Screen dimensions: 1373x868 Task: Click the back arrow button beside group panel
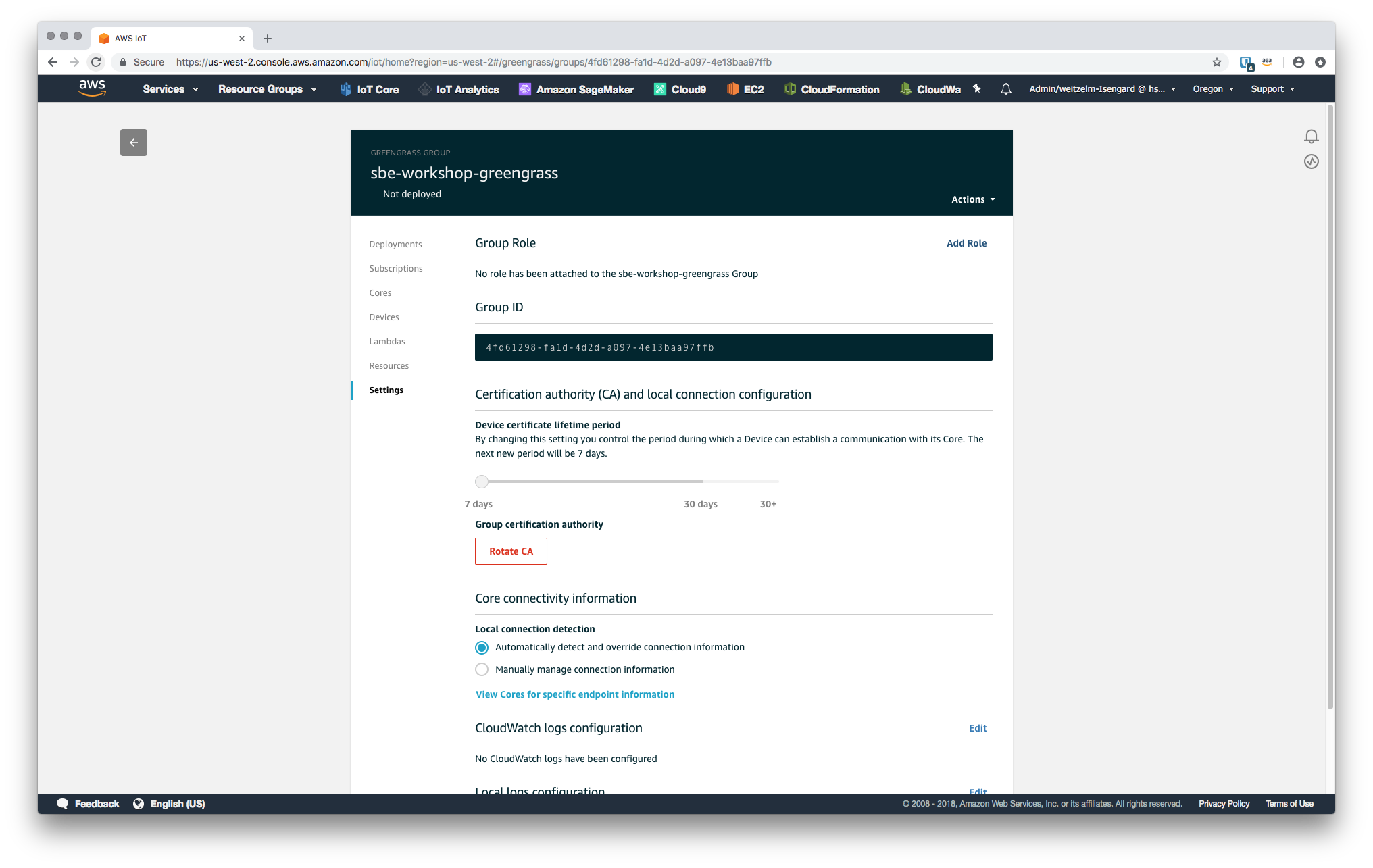(134, 143)
